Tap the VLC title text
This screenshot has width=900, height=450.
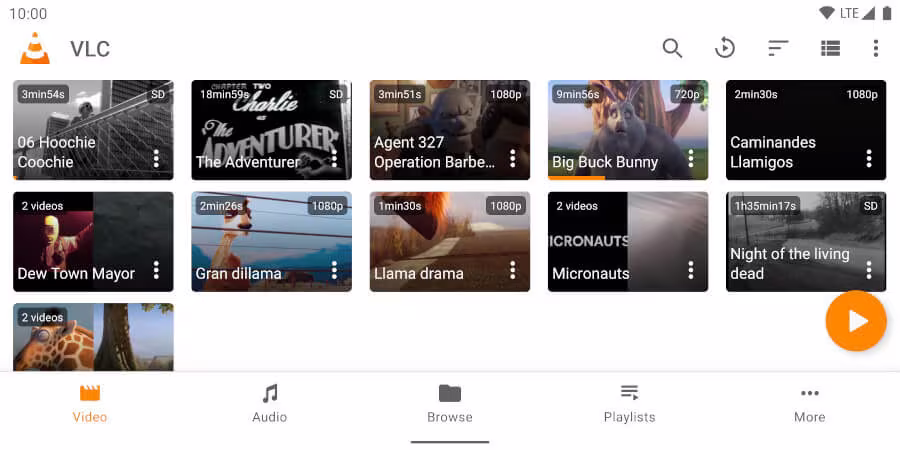[90, 49]
